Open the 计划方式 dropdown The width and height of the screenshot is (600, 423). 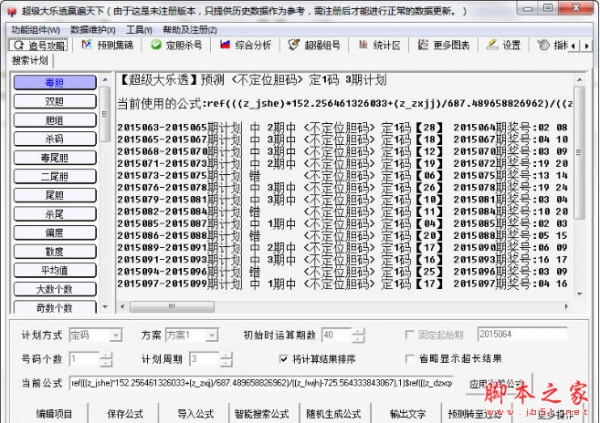pyautogui.click(x=116, y=335)
